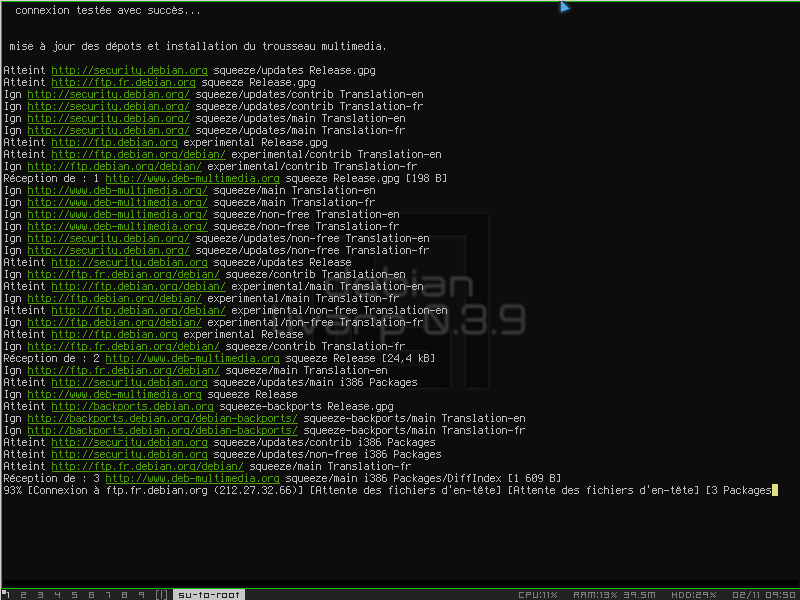This screenshot has height=600, width=800.
Task: Click the 'mise à jour des dépots' message line
Action: click(x=198, y=46)
